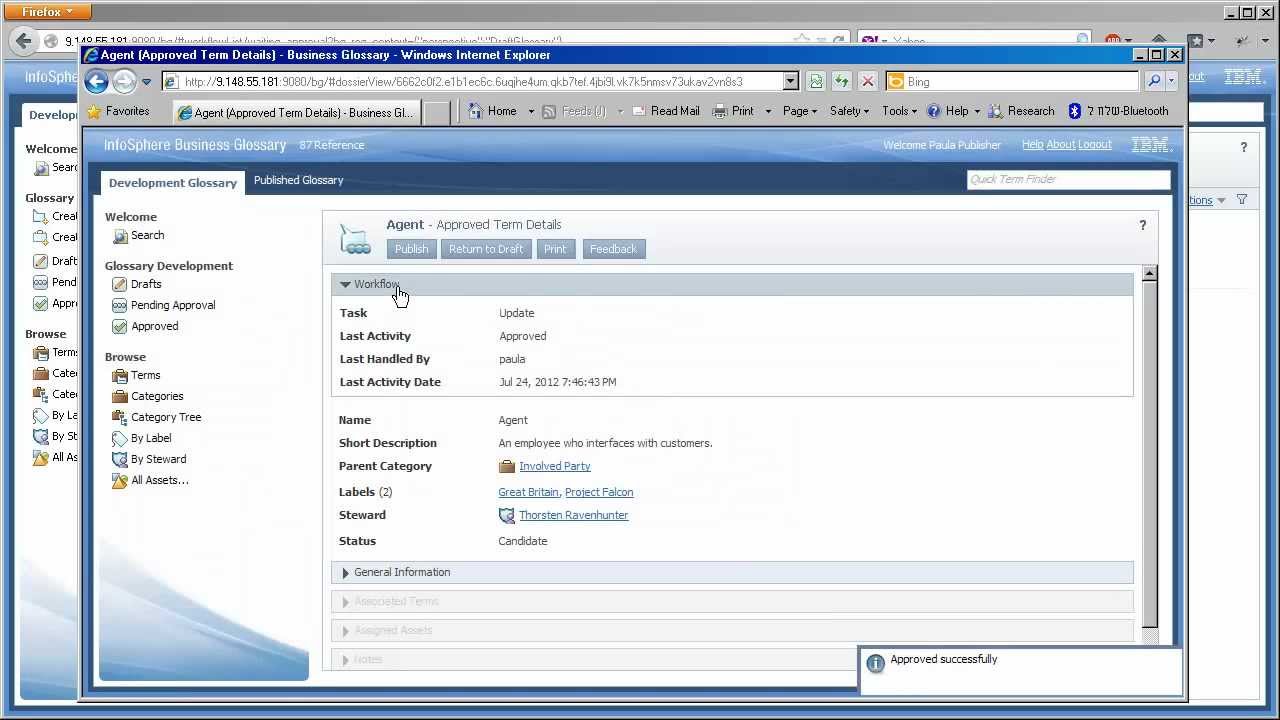Viewport: 1280px width, 720px height.
Task: Open the IE address bar dropdown
Action: pyautogui.click(x=790, y=82)
